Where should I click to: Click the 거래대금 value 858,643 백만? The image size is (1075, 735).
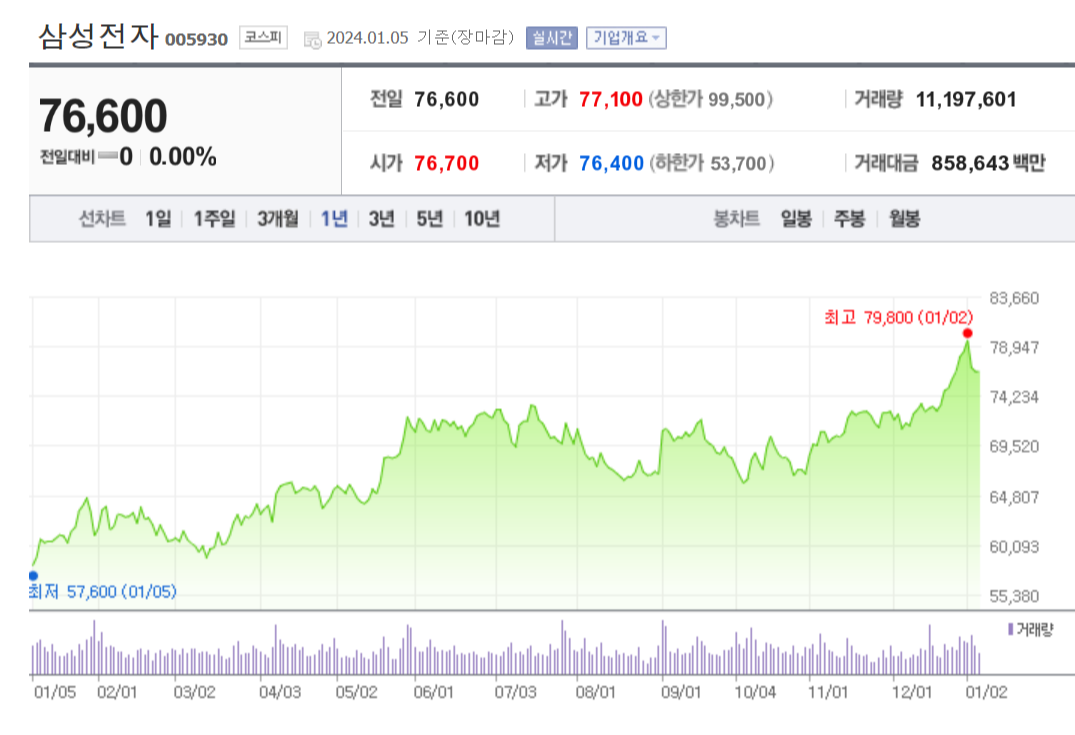[x=988, y=163]
